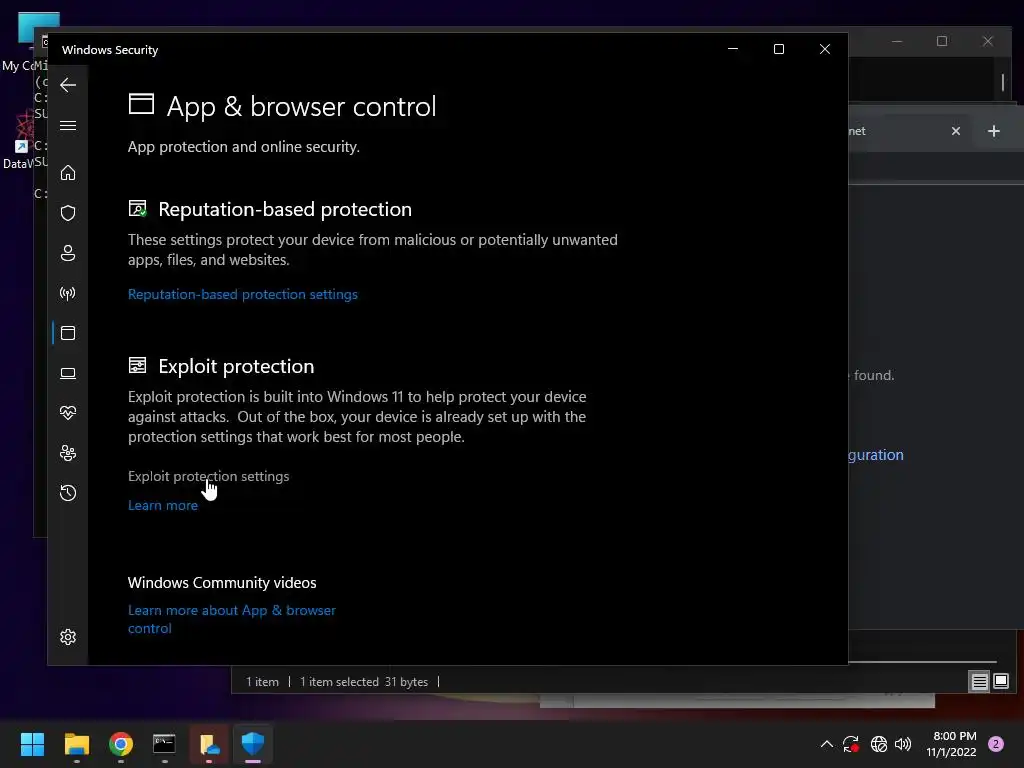This screenshot has height=768, width=1024.
Task: Open volume control tray icon
Action: point(903,744)
